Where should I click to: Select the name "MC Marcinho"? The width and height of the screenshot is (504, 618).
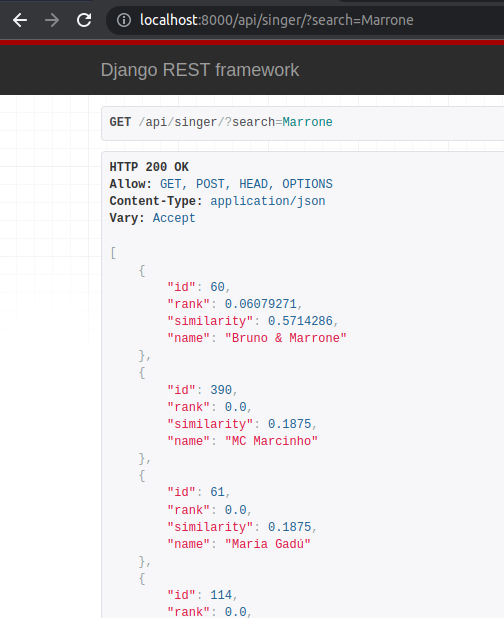pyautogui.click(x=271, y=441)
